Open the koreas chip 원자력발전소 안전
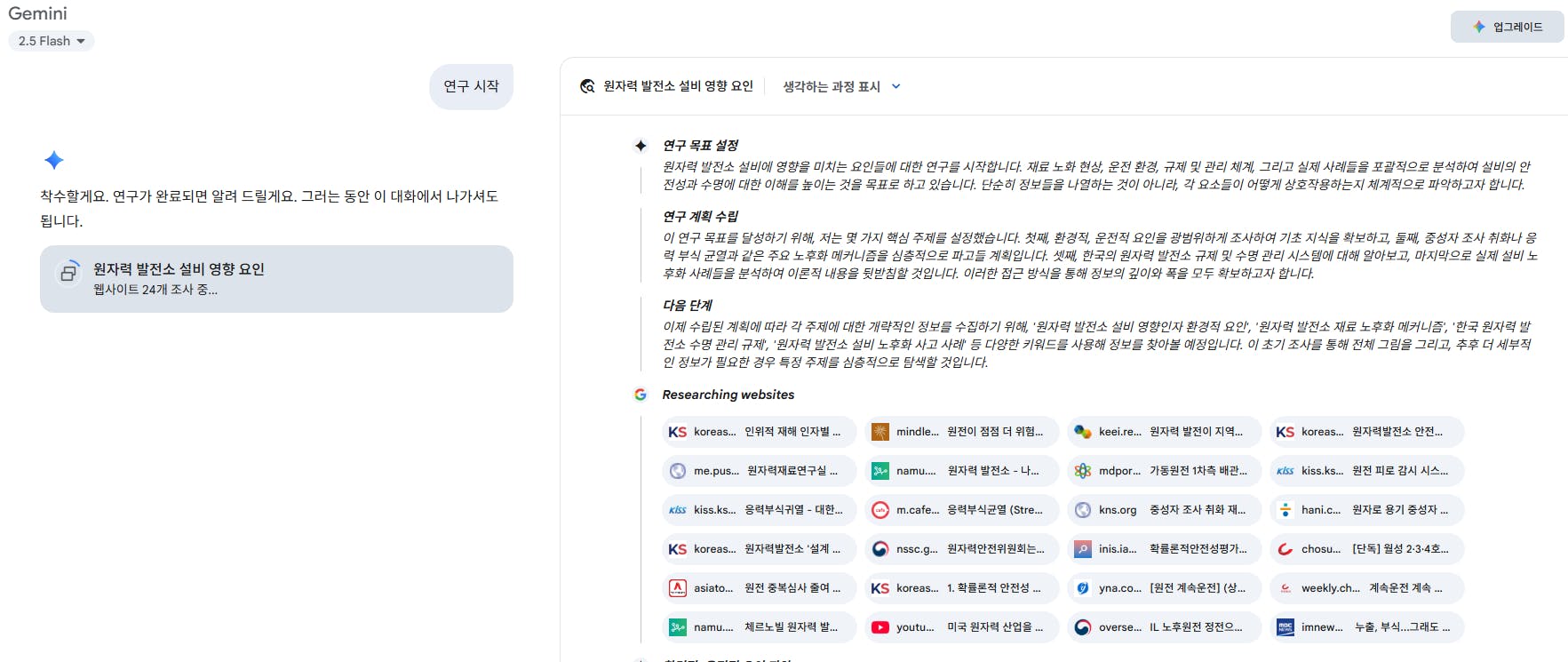 point(1366,432)
